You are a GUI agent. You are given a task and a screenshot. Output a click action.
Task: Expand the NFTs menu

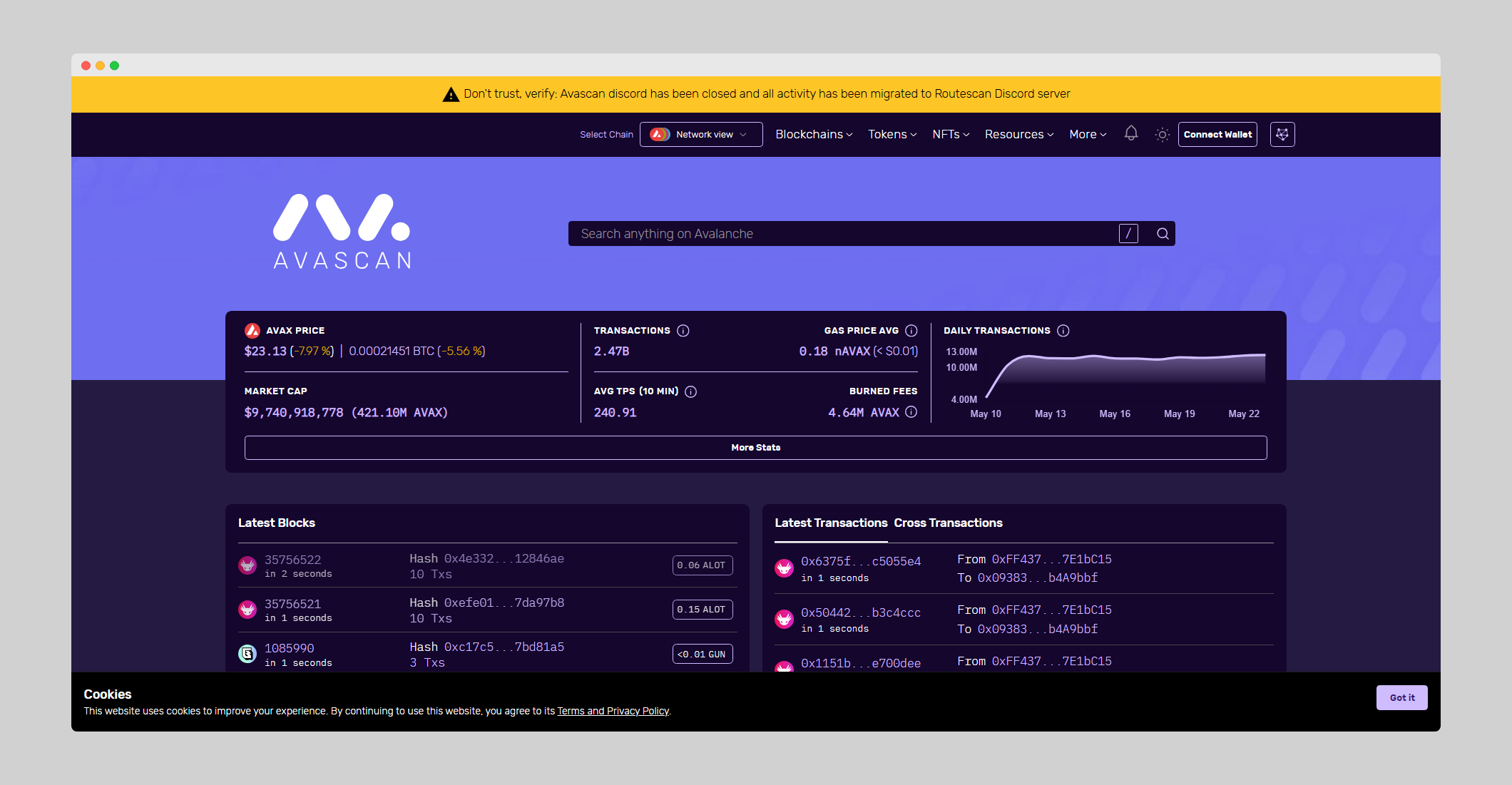951,134
